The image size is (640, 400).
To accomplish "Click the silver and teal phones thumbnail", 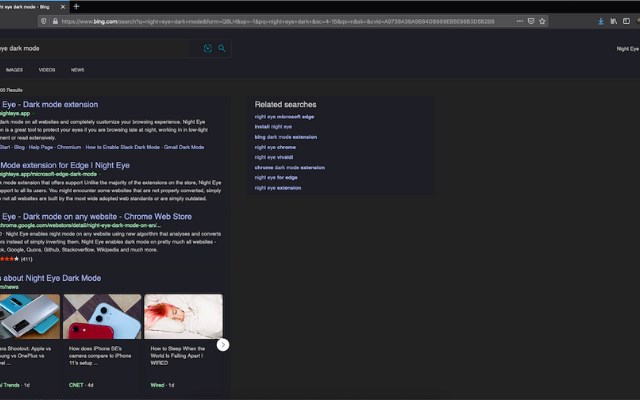I will [30, 316].
